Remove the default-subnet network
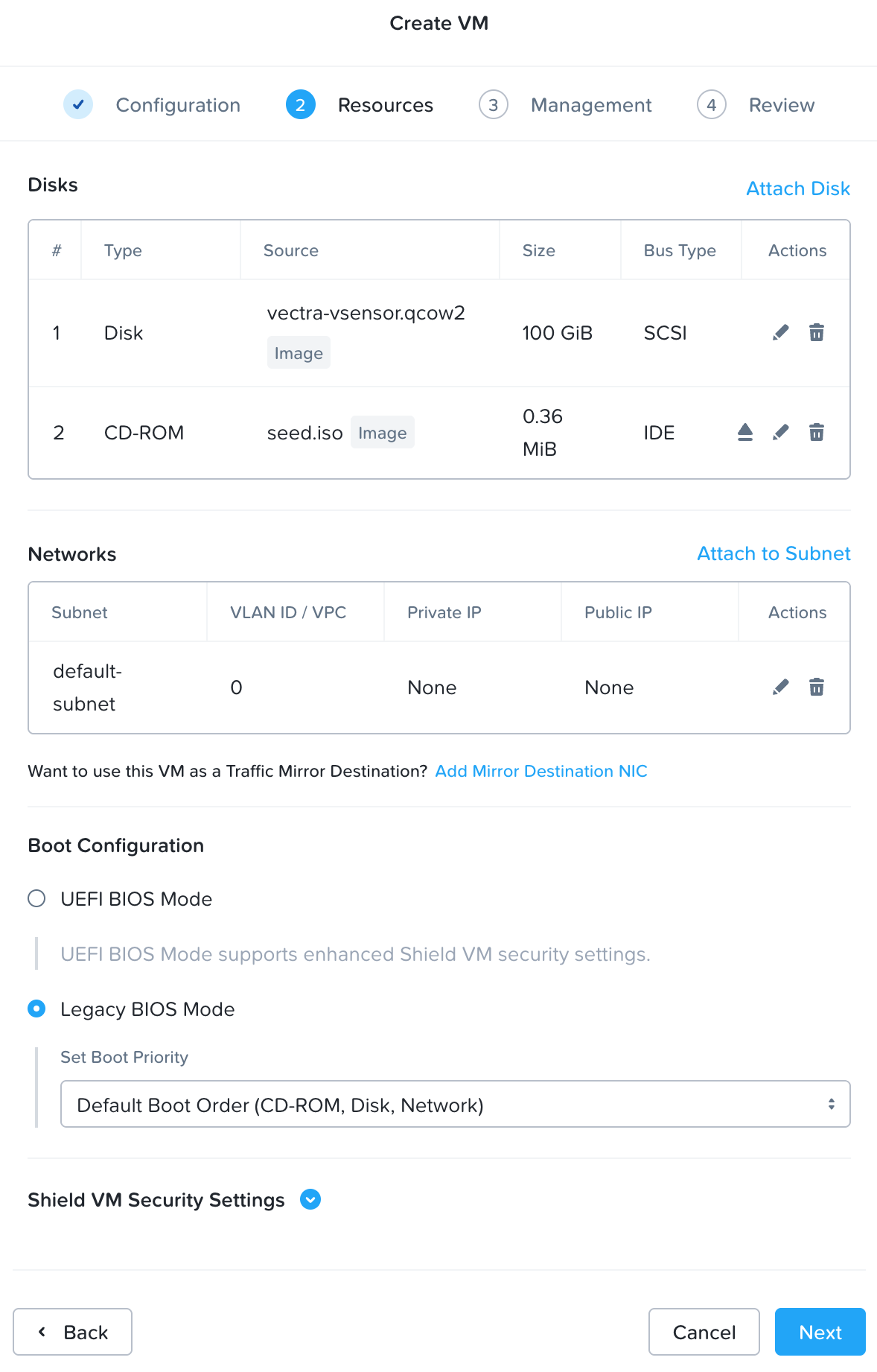The height and width of the screenshot is (1372, 877). 817,687
